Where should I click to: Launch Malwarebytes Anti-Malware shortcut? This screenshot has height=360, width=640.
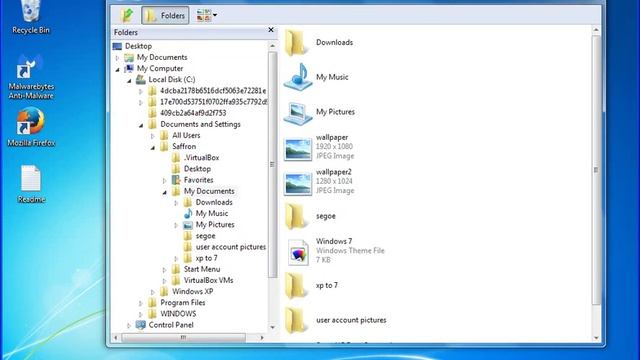tap(31, 78)
